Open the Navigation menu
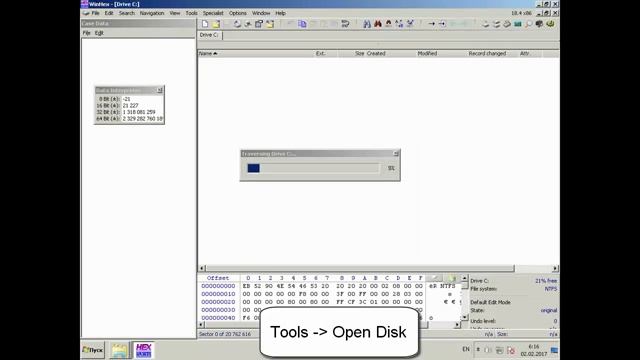640x360 pixels. pos(152,13)
